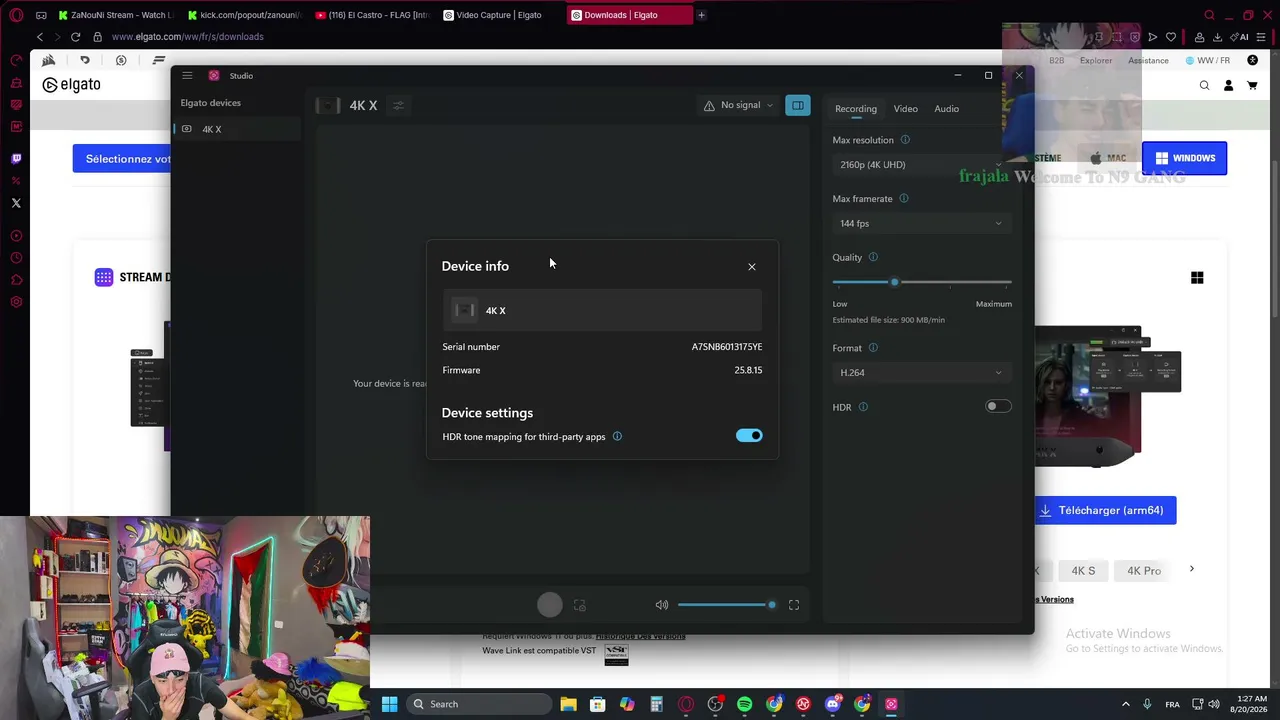Open the Elgato account icon
Viewport: 1280px width, 720px height.
click(1228, 86)
